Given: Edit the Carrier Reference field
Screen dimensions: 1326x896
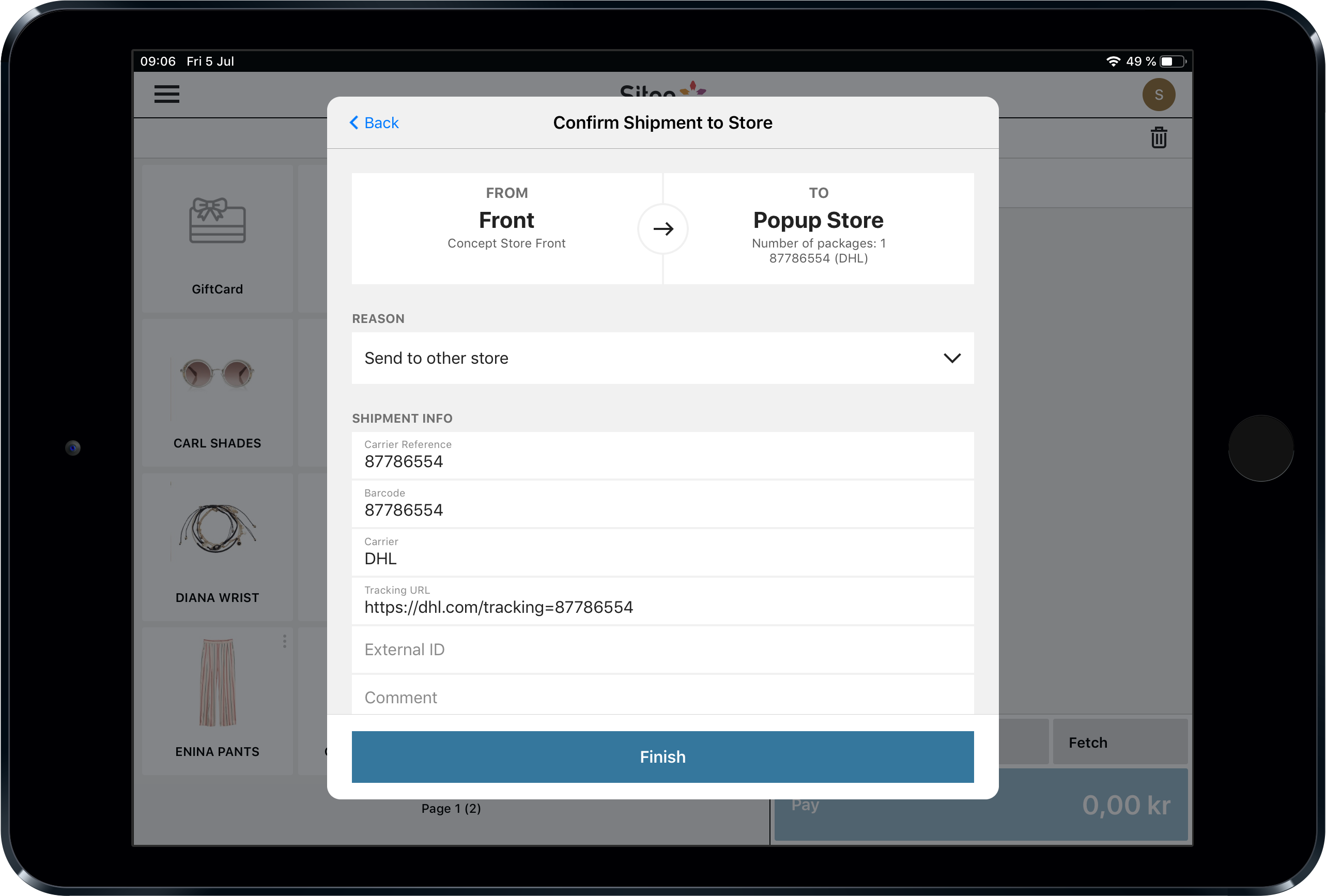Looking at the screenshot, I should [662, 455].
